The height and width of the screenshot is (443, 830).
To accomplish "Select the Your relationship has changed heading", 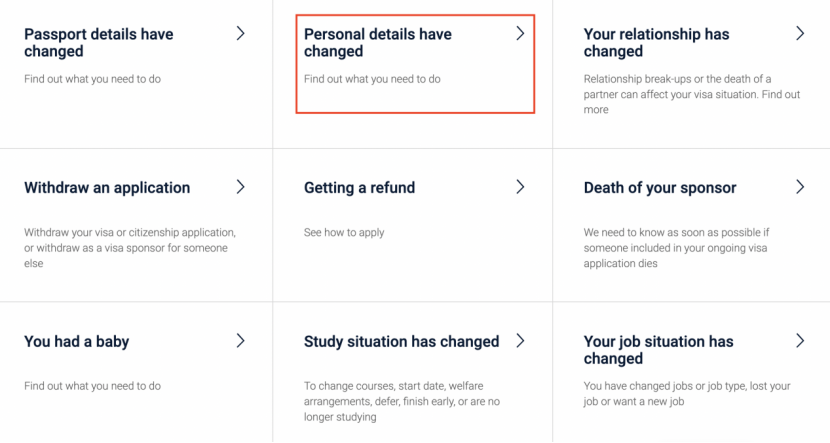I will click(x=656, y=42).
